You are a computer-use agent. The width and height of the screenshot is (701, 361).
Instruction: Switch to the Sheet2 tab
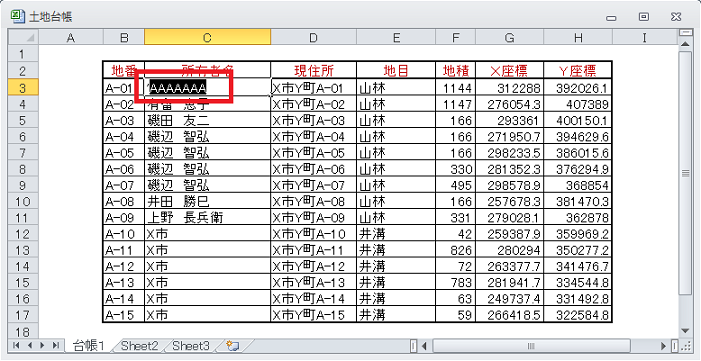coord(139,345)
